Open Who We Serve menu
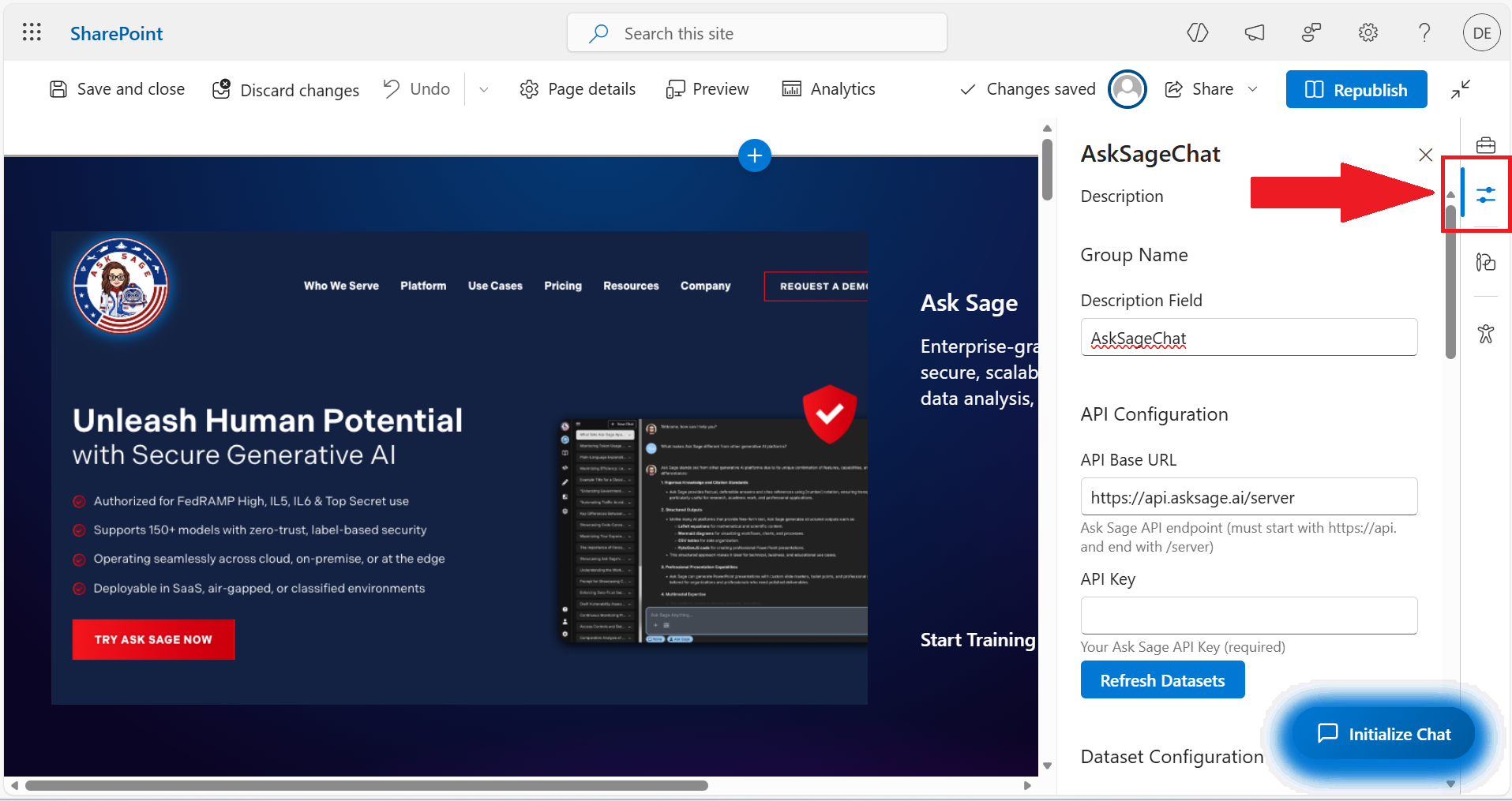Screen dimensions: 1512x801 341,286
